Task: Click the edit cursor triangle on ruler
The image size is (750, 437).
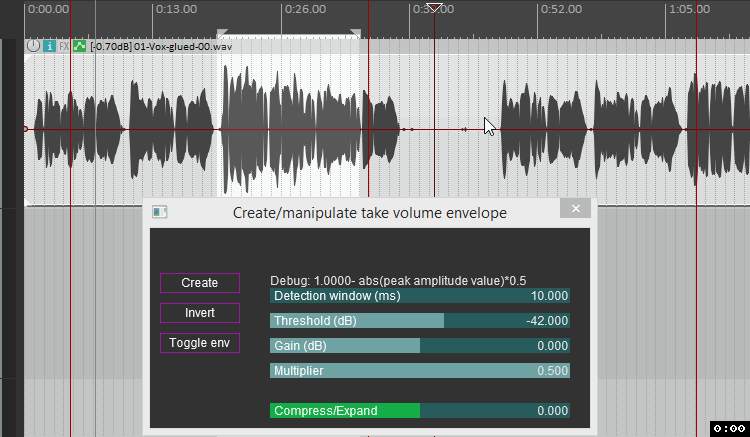Action: pyautogui.click(x=434, y=8)
